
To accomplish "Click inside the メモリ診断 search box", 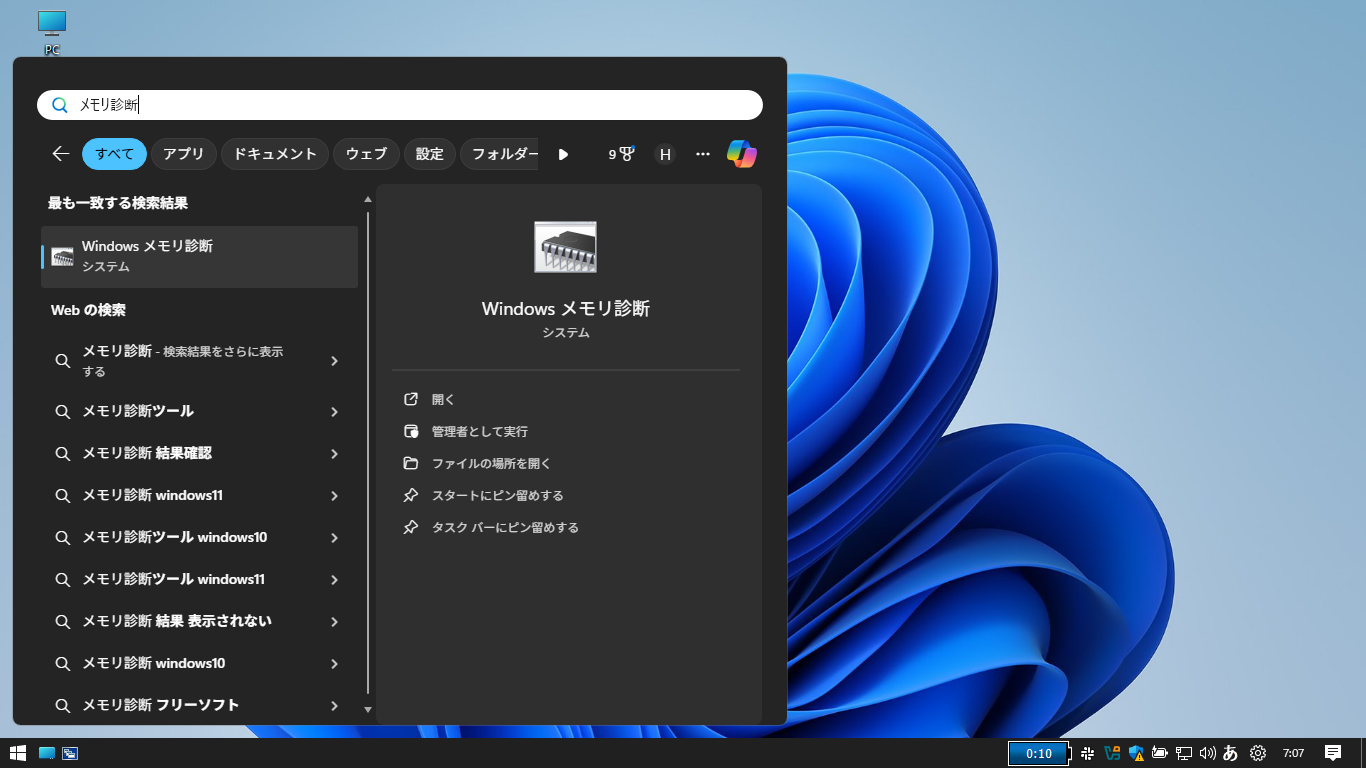I will (400, 105).
